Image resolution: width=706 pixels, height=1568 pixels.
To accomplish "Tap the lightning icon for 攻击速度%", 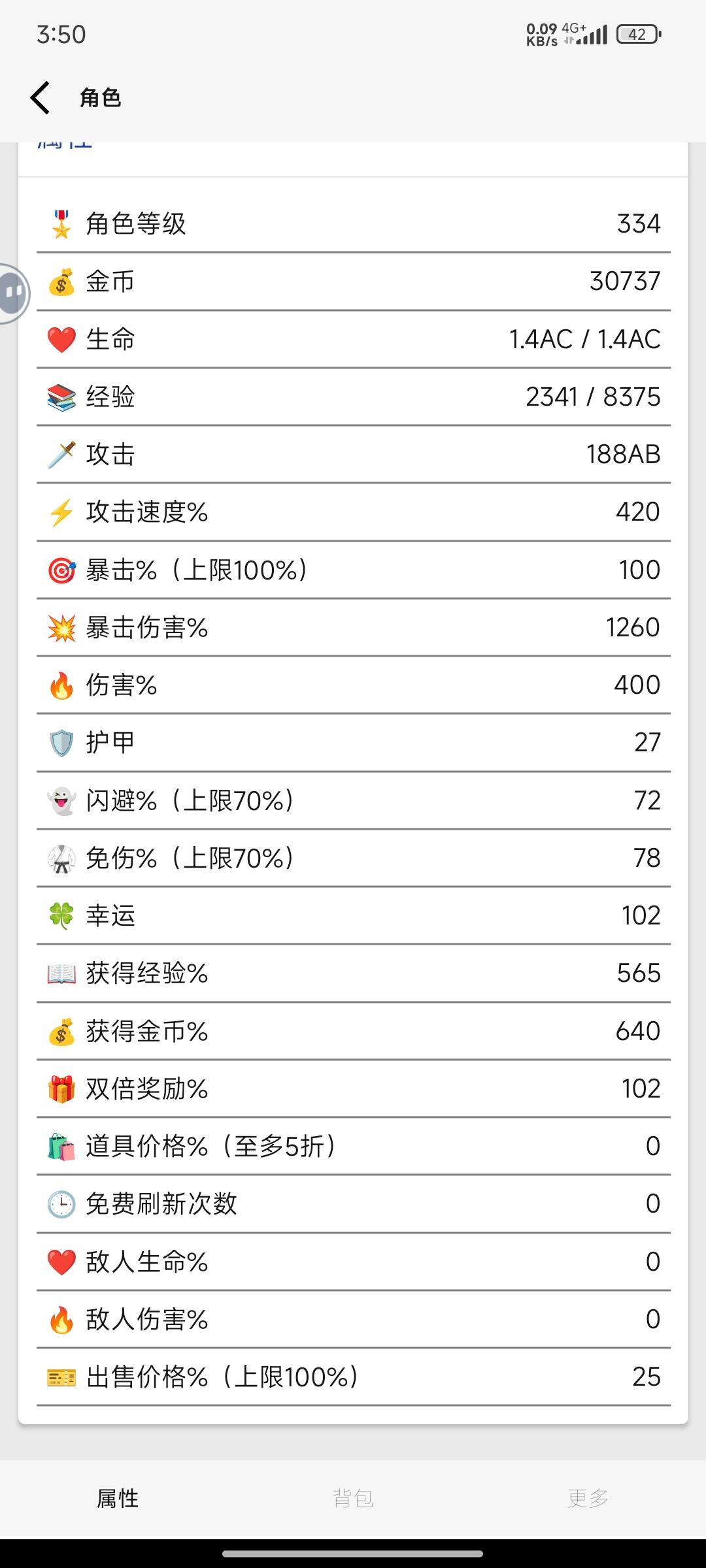I will [61, 512].
